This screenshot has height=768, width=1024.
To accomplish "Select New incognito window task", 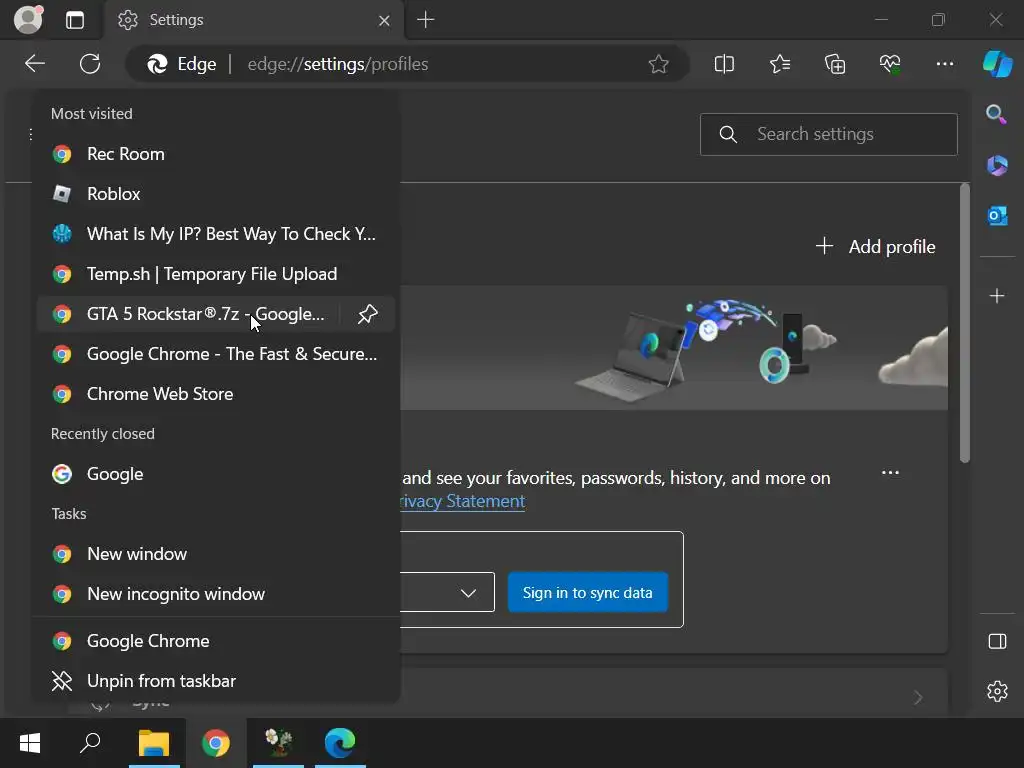I will (216, 594).
